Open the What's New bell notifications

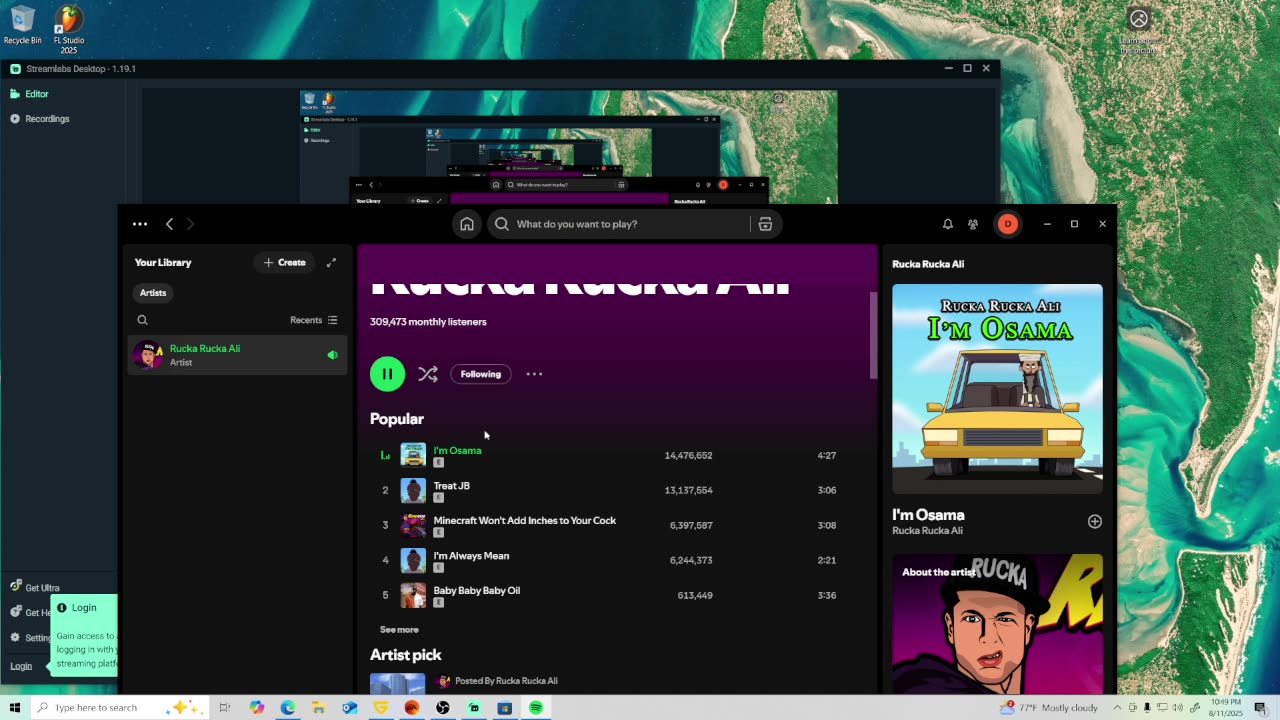click(x=948, y=224)
